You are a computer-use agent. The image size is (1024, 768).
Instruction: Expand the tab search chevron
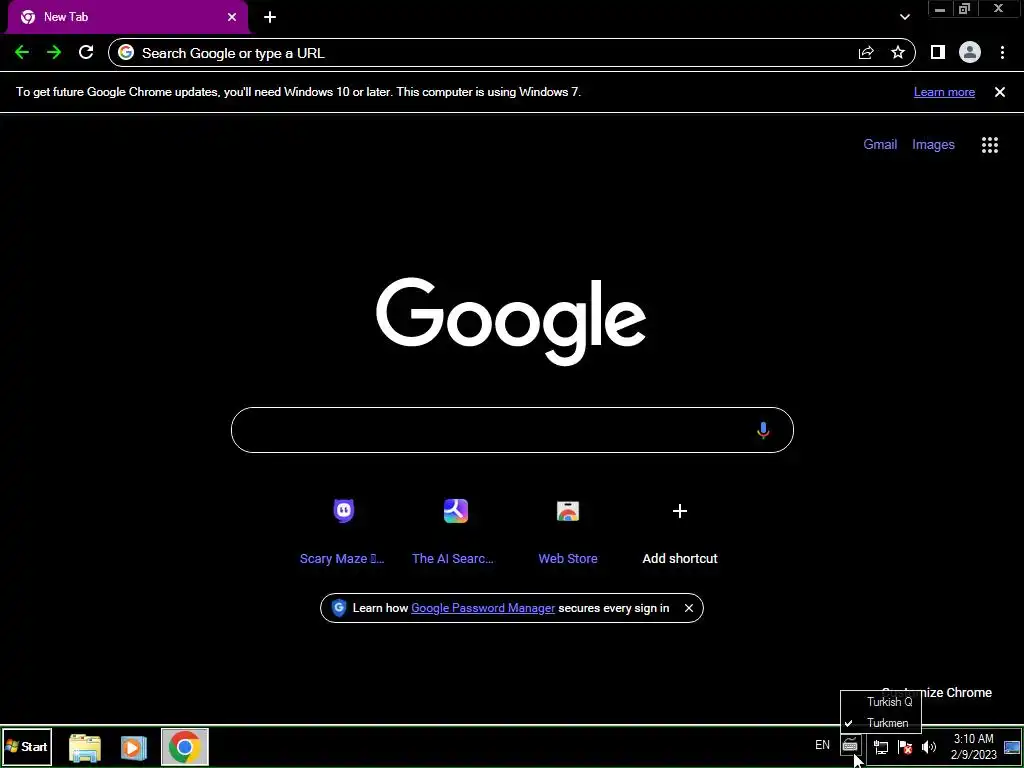click(904, 17)
